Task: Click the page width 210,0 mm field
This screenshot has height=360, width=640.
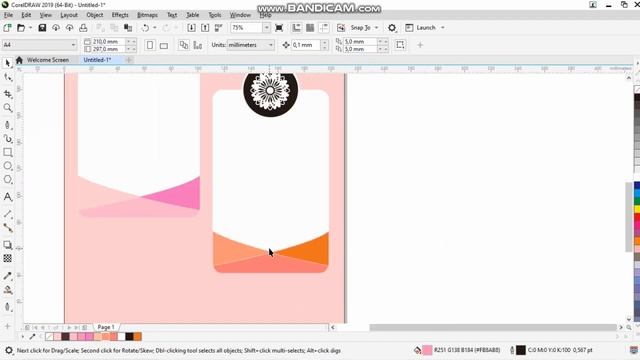Action: click(x=108, y=41)
